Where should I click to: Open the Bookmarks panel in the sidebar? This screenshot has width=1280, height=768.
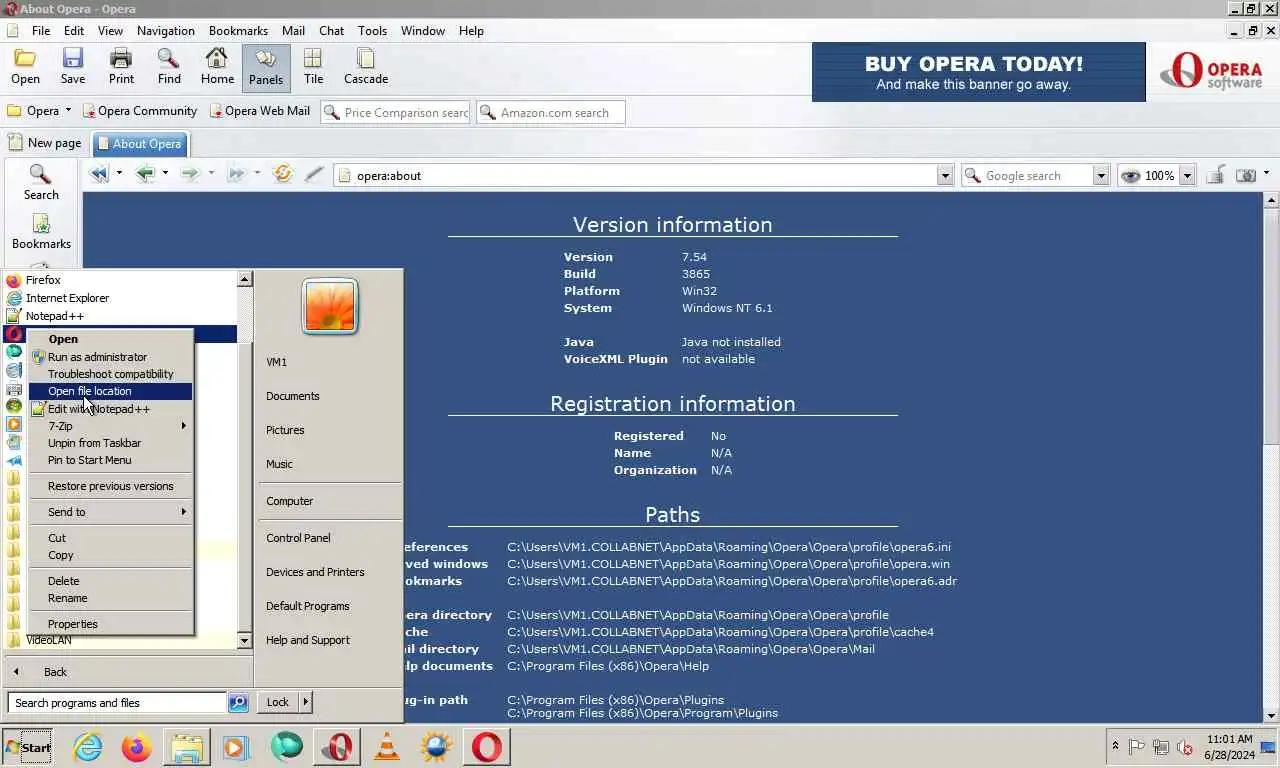(x=41, y=232)
